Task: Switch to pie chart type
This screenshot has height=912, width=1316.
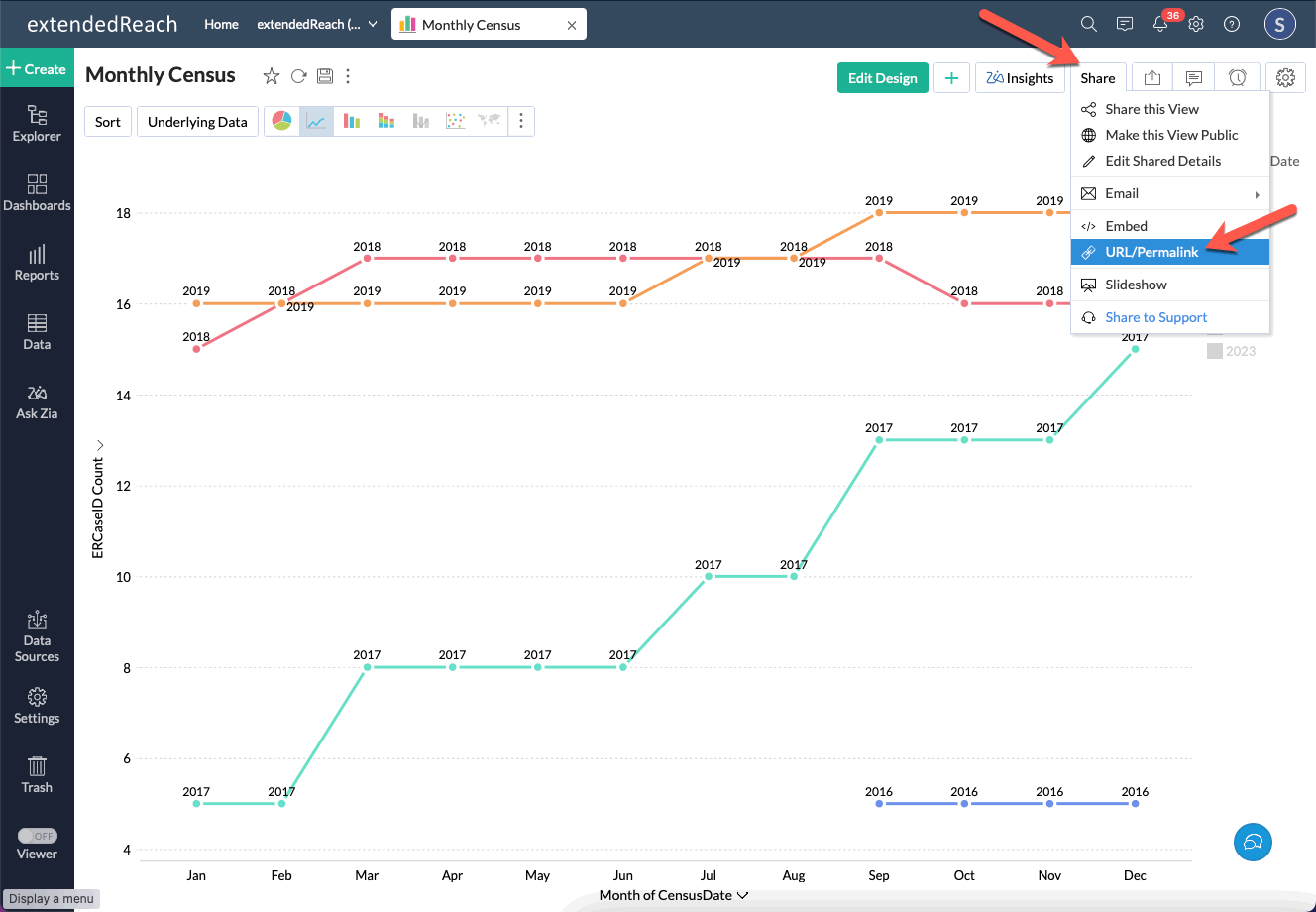Action: pyautogui.click(x=282, y=121)
